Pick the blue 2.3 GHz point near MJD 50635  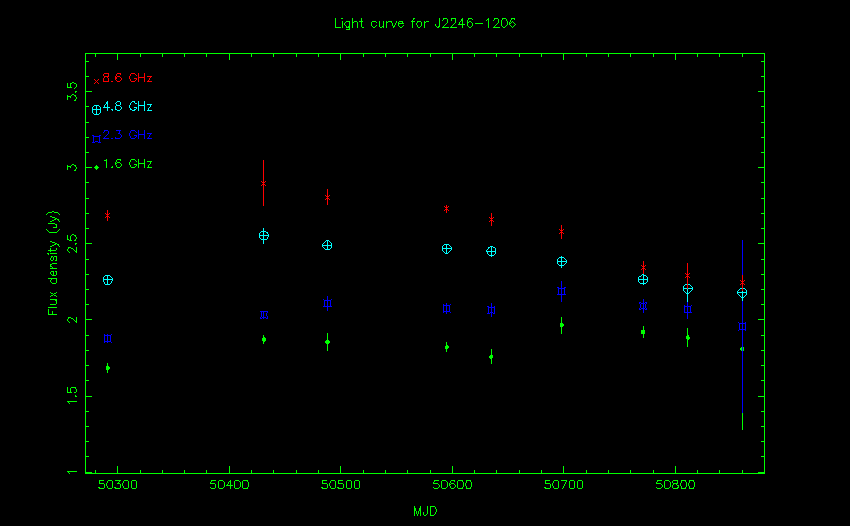491,310
